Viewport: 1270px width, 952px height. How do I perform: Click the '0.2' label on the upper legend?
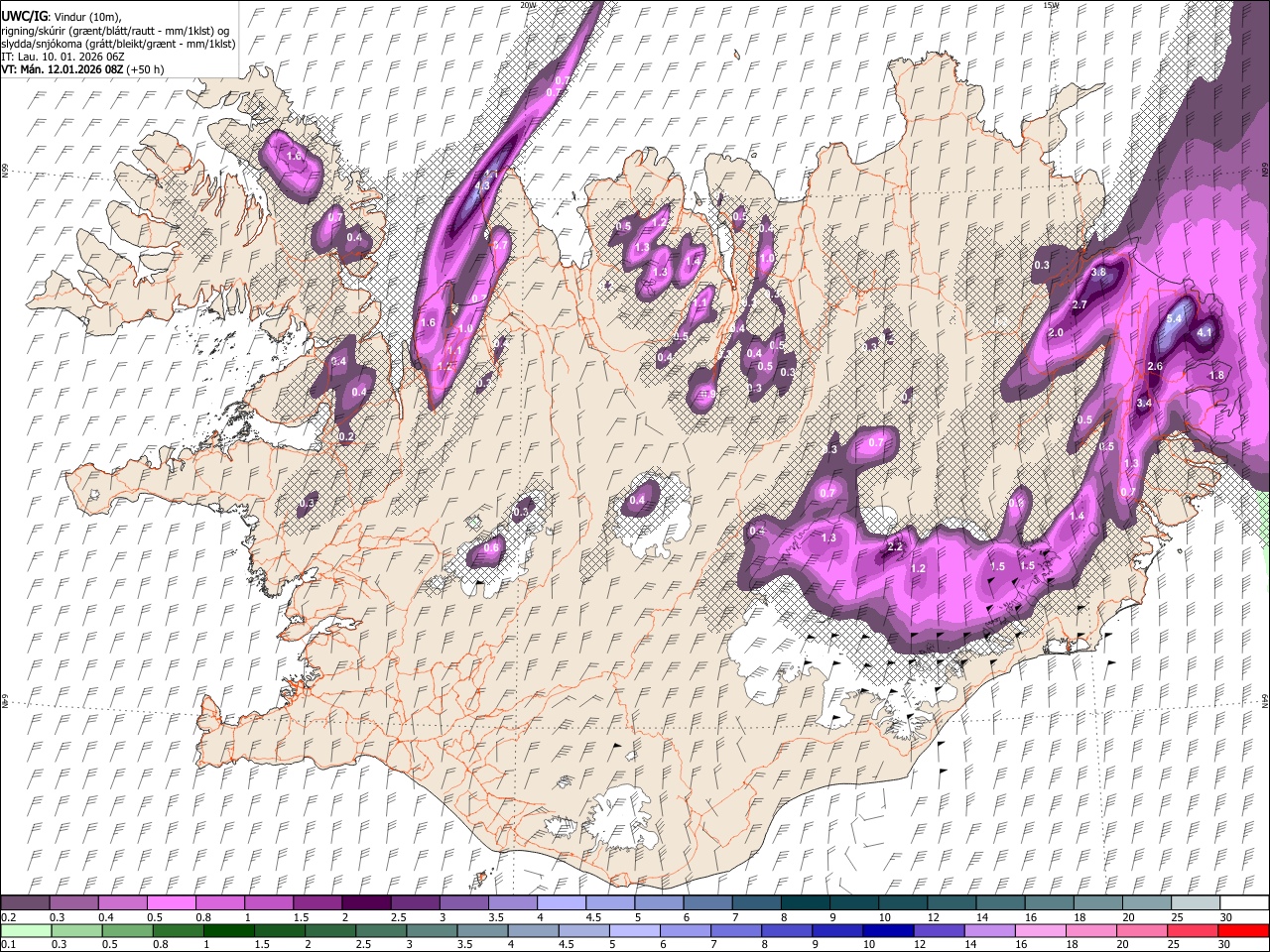pyautogui.click(x=8, y=917)
